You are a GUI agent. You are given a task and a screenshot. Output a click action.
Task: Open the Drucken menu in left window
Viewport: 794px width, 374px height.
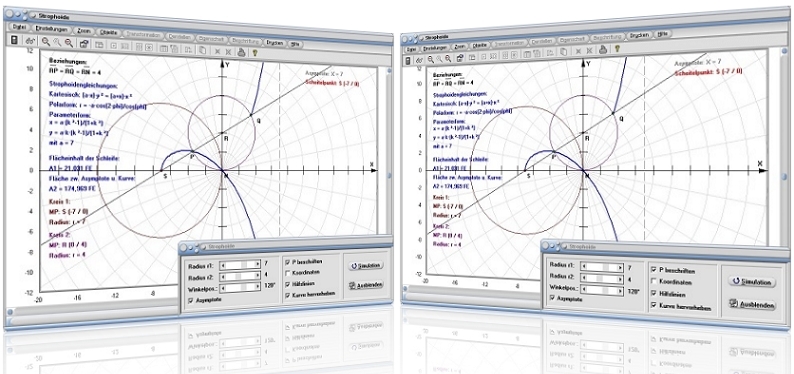click(275, 43)
